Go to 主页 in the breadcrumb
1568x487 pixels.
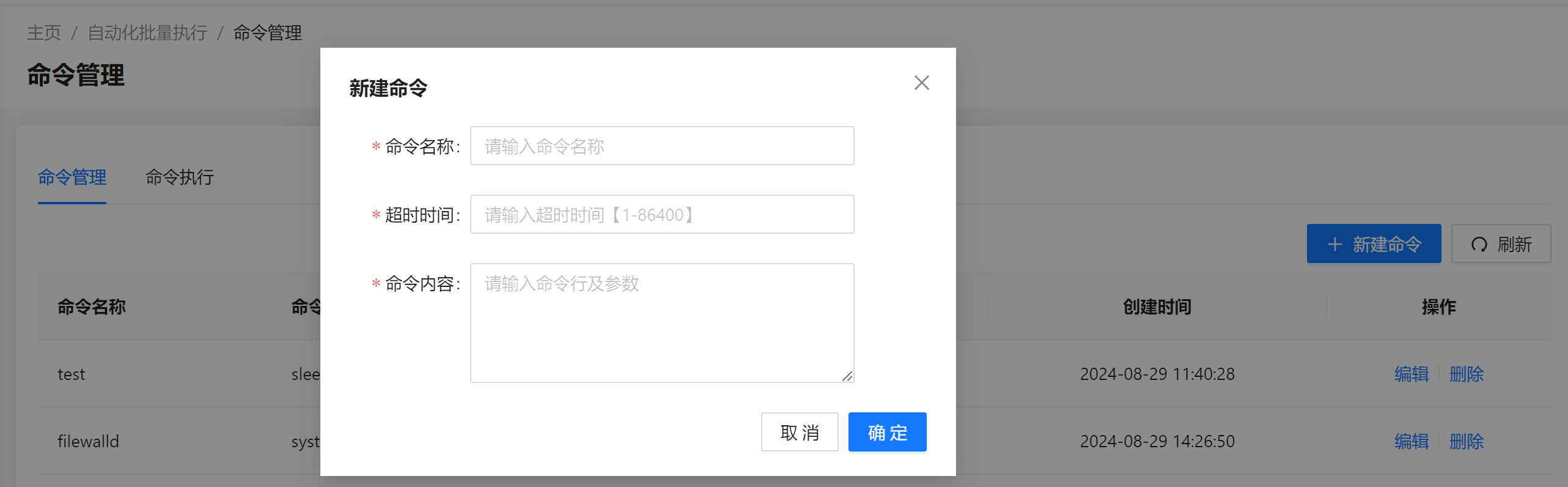[44, 33]
